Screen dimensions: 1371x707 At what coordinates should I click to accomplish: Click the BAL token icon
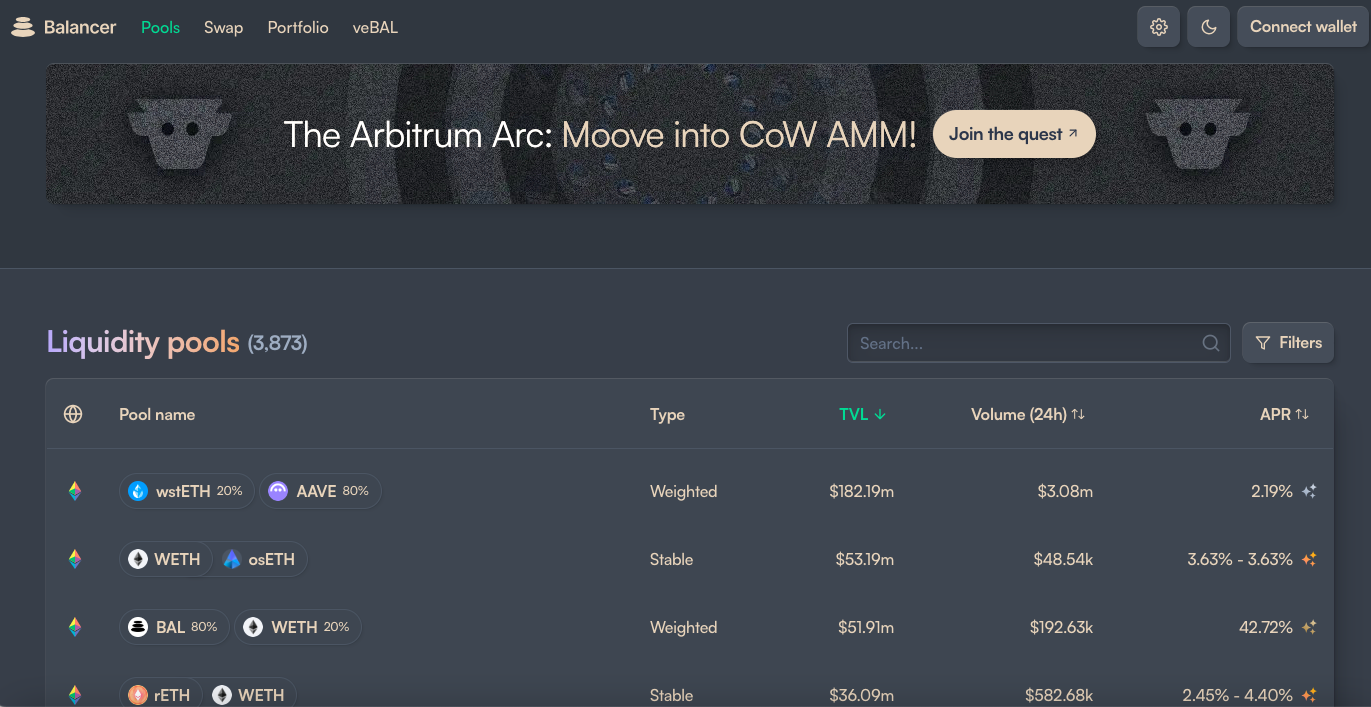point(138,627)
